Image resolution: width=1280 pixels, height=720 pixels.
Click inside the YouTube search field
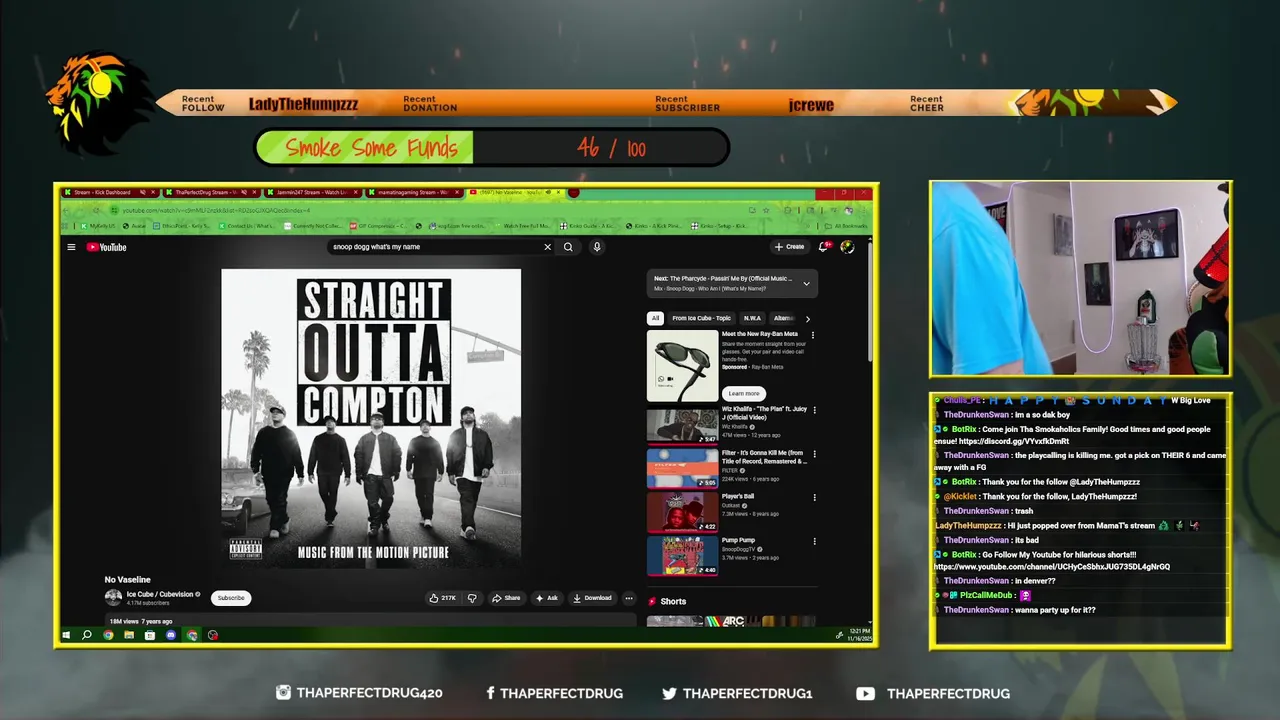pos(435,247)
